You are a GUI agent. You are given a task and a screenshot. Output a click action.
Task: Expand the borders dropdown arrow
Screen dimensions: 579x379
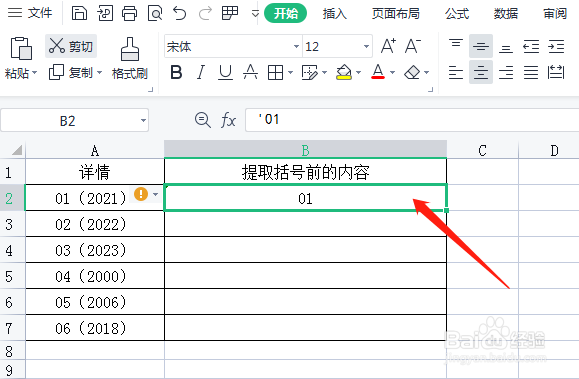[x=290, y=73]
